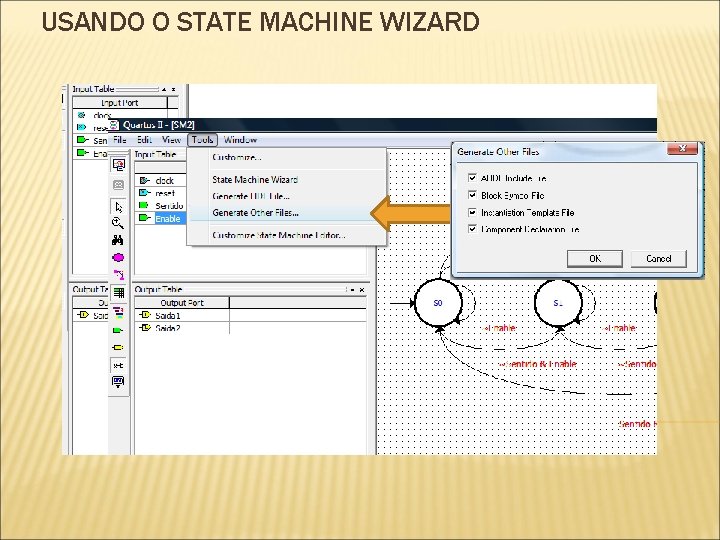Open the View menu
This screenshot has height=540, width=720.
pos(171,140)
